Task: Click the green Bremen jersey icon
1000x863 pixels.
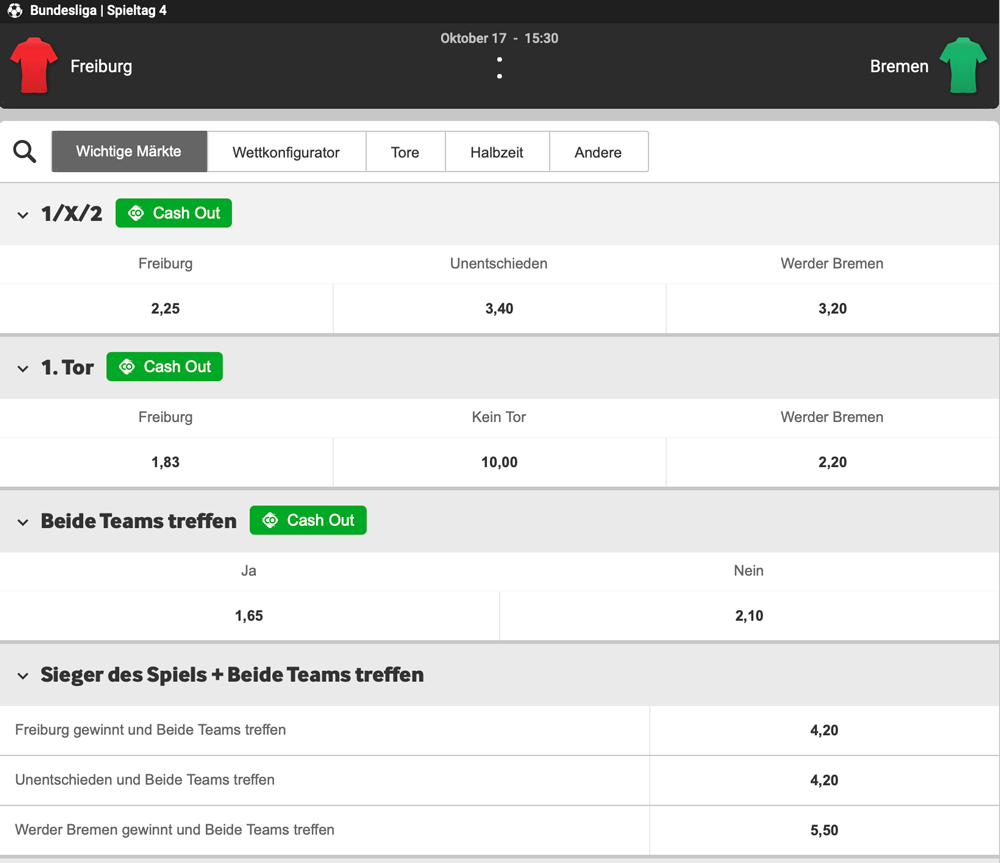Action: tap(963, 63)
